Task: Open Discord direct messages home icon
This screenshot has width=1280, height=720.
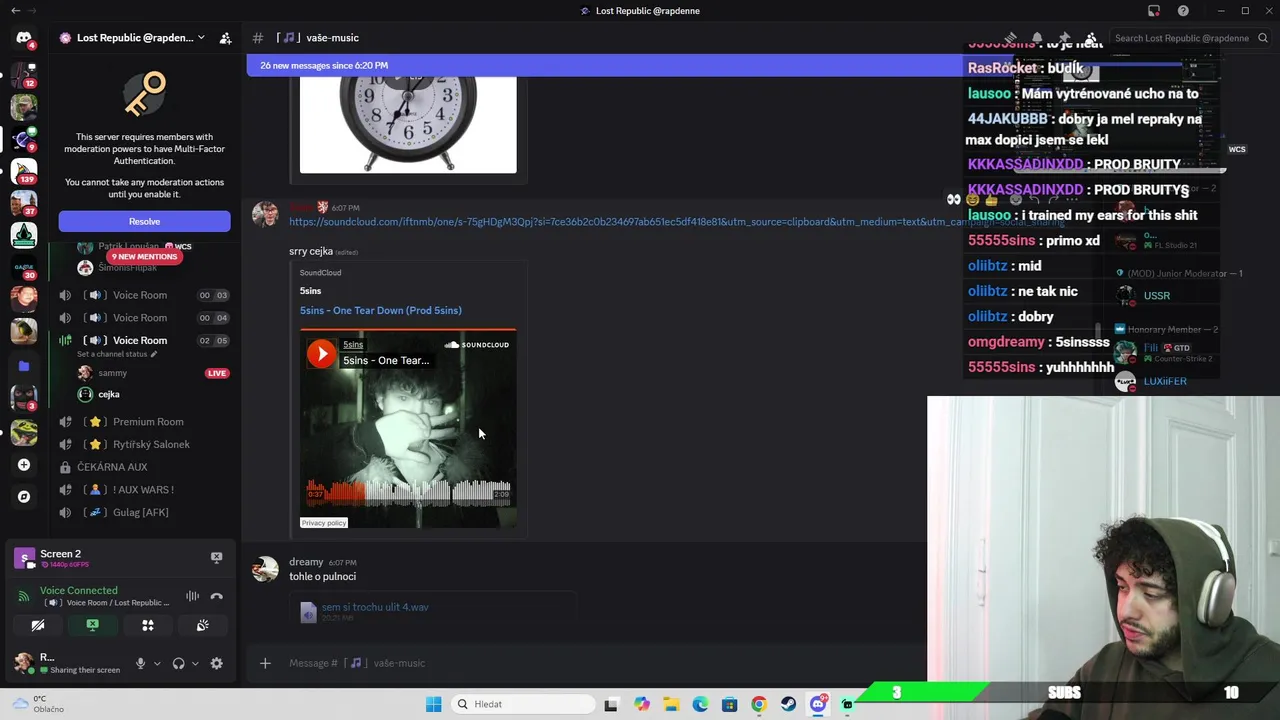Action: coord(24,38)
